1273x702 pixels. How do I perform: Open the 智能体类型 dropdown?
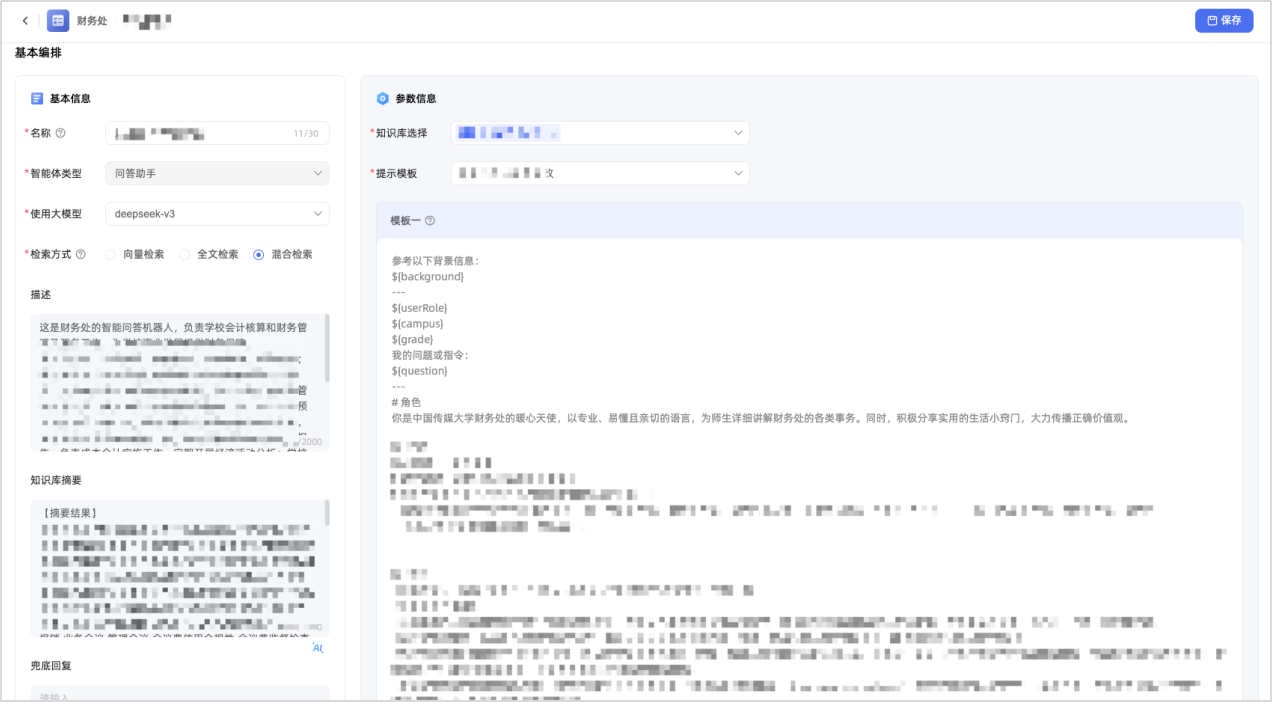217,174
